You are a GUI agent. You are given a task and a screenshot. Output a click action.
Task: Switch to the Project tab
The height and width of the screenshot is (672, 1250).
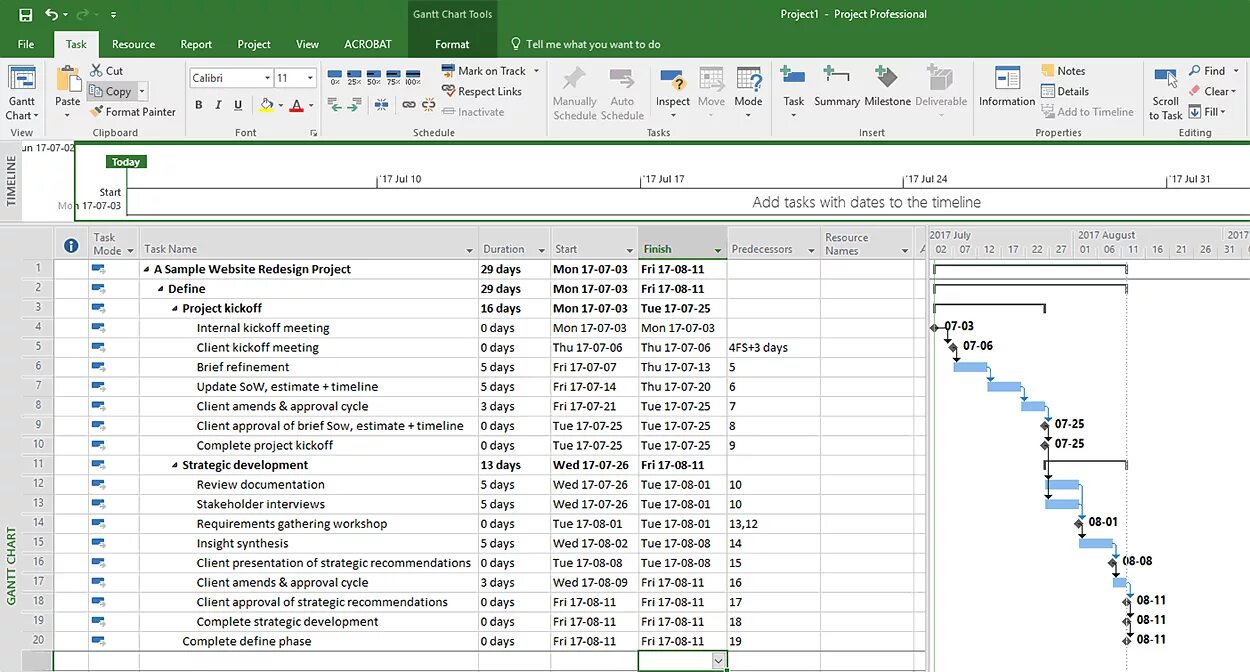[x=254, y=44]
